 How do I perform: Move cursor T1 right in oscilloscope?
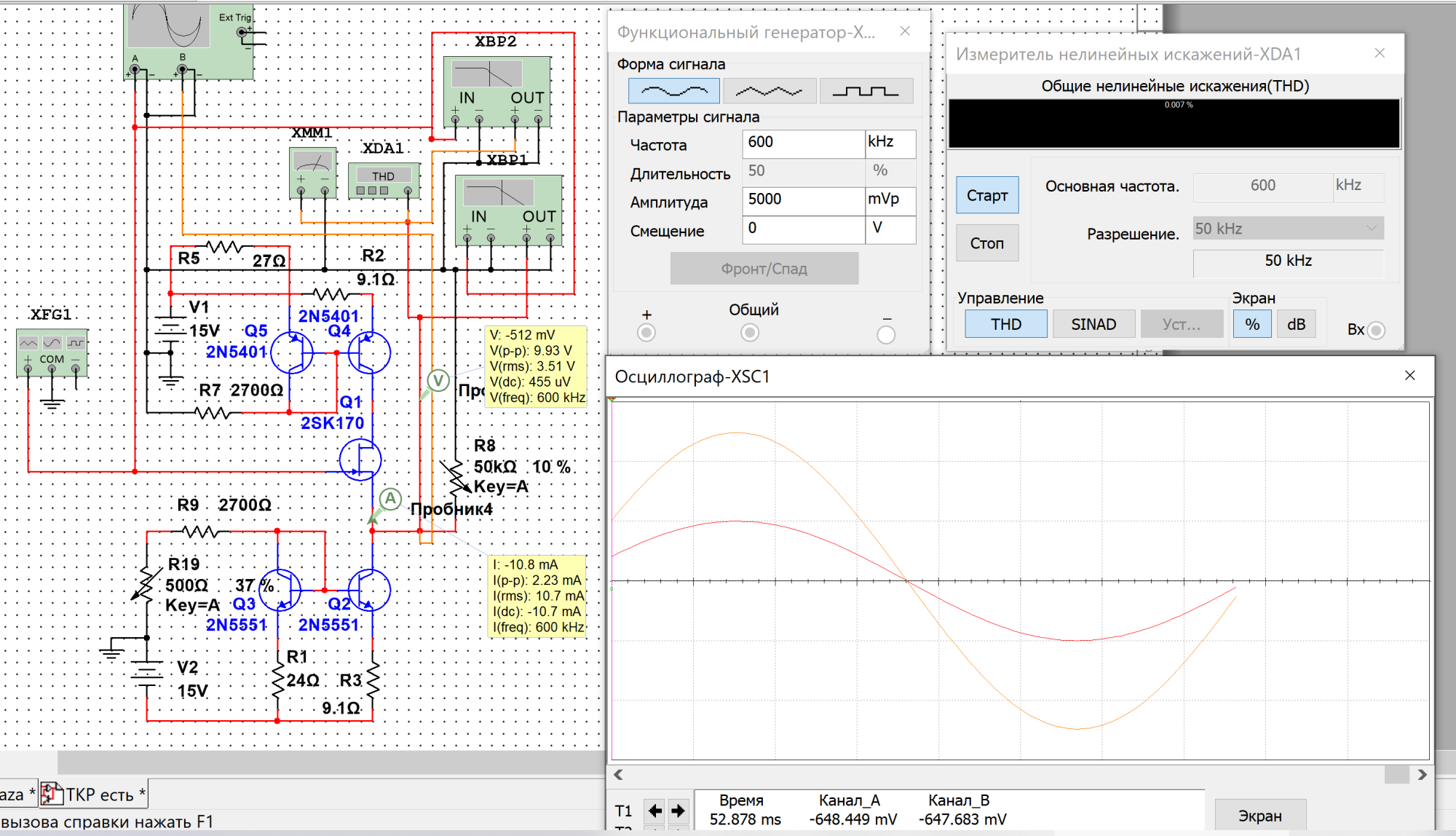click(678, 811)
